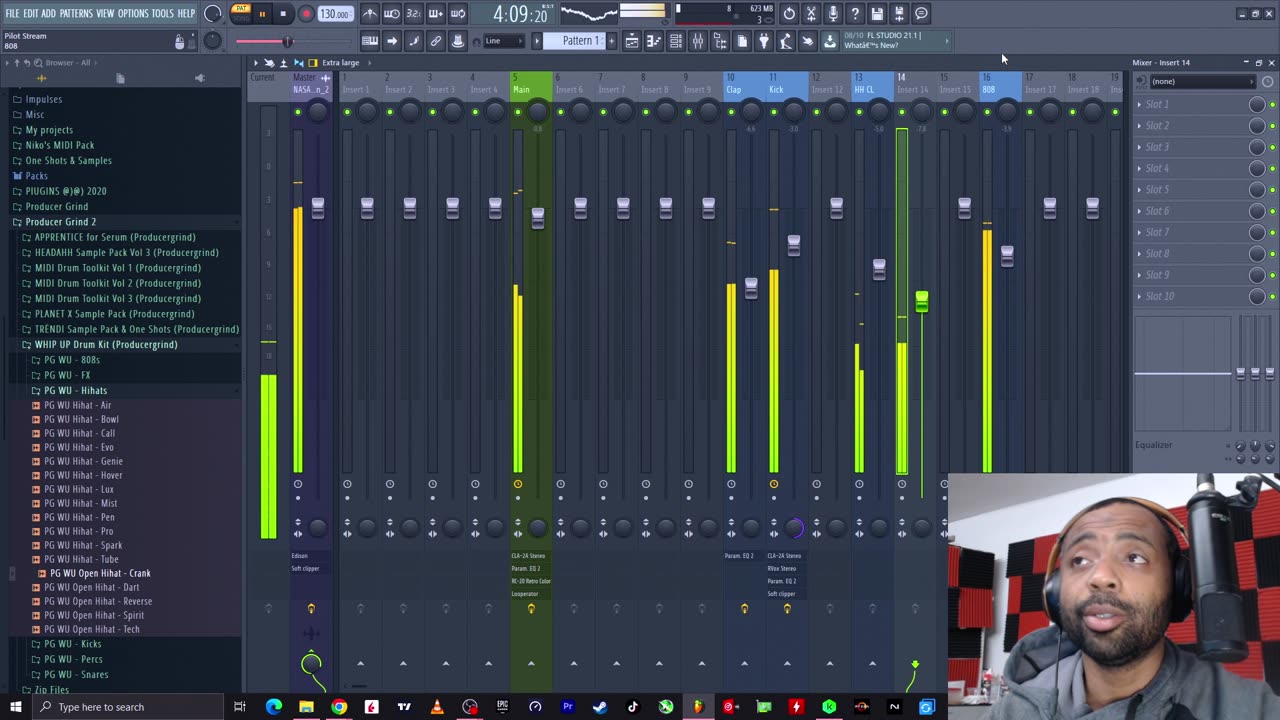Save project with the floppy disk icon

tap(877, 14)
